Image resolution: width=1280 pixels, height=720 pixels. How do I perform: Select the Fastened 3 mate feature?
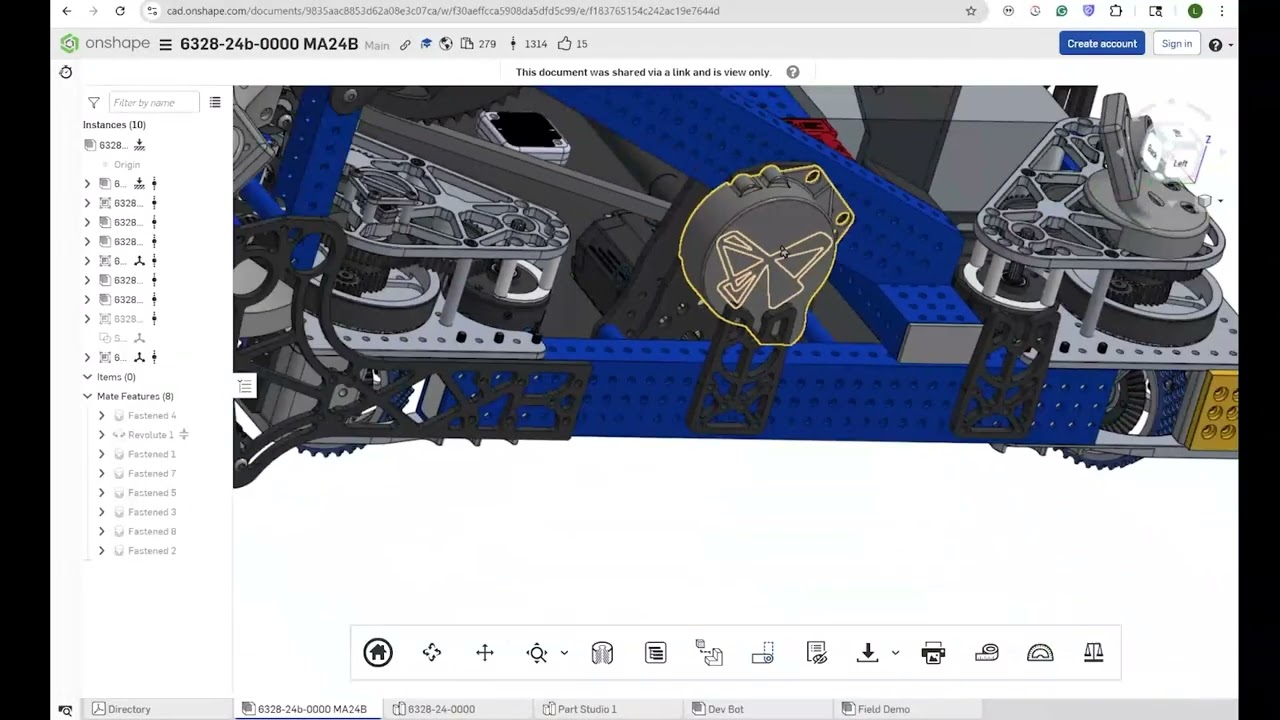151,512
